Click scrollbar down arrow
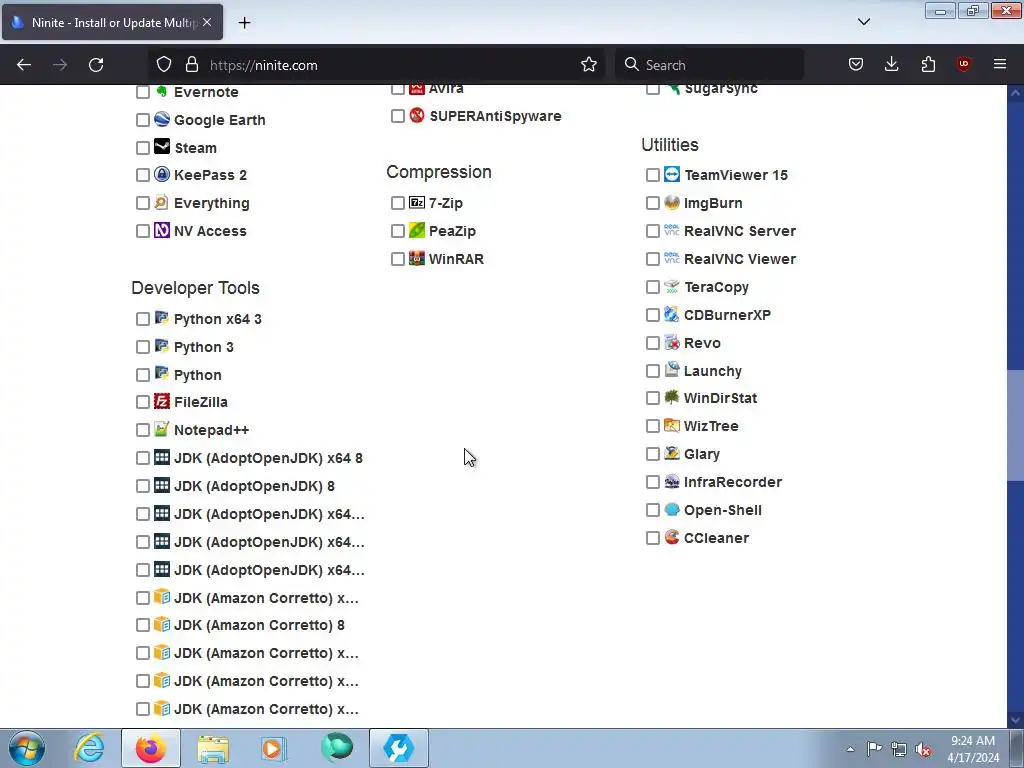This screenshot has height=768, width=1024. pyautogui.click(x=1015, y=720)
